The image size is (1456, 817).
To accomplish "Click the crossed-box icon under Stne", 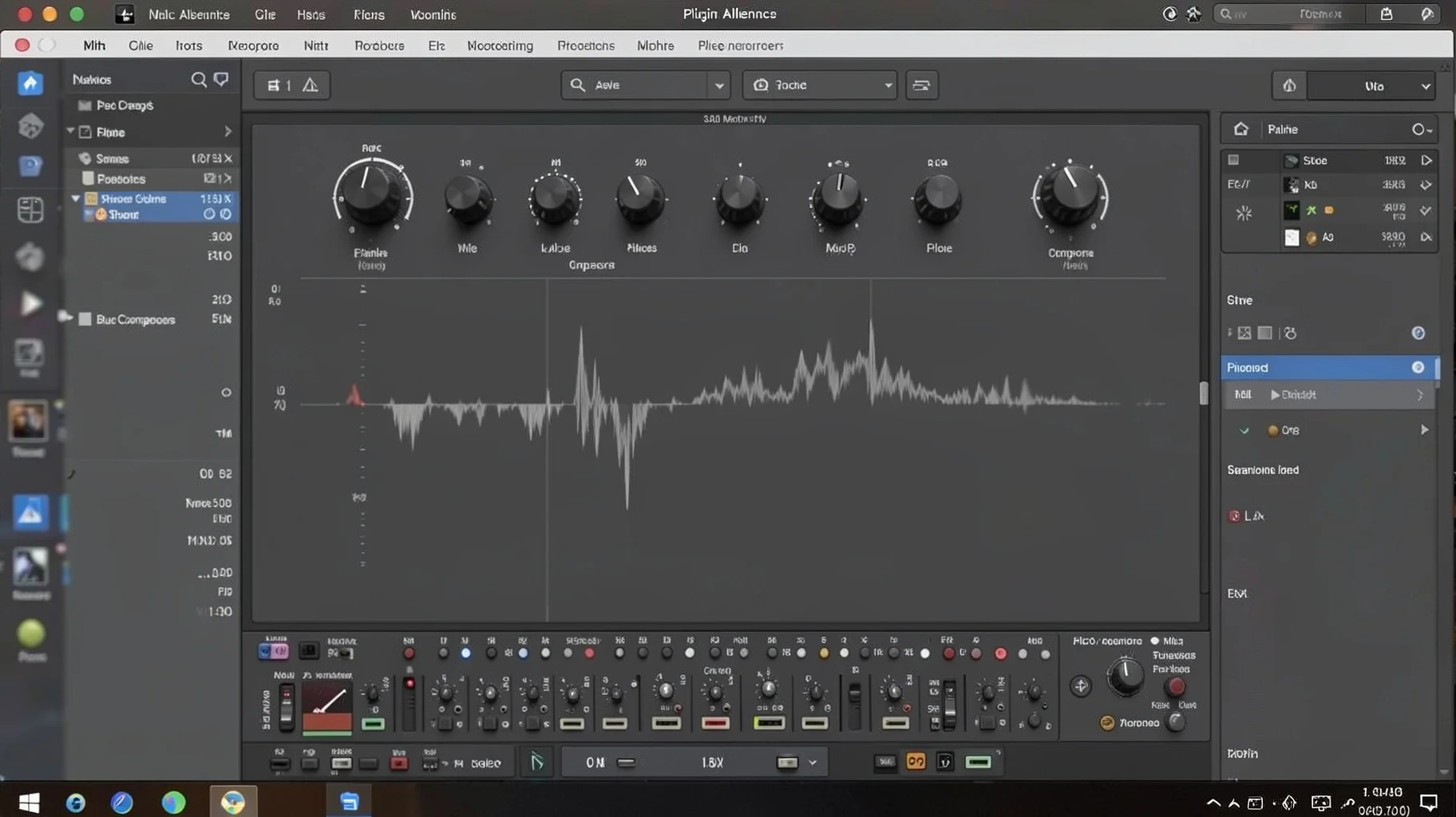I will pyautogui.click(x=1244, y=333).
